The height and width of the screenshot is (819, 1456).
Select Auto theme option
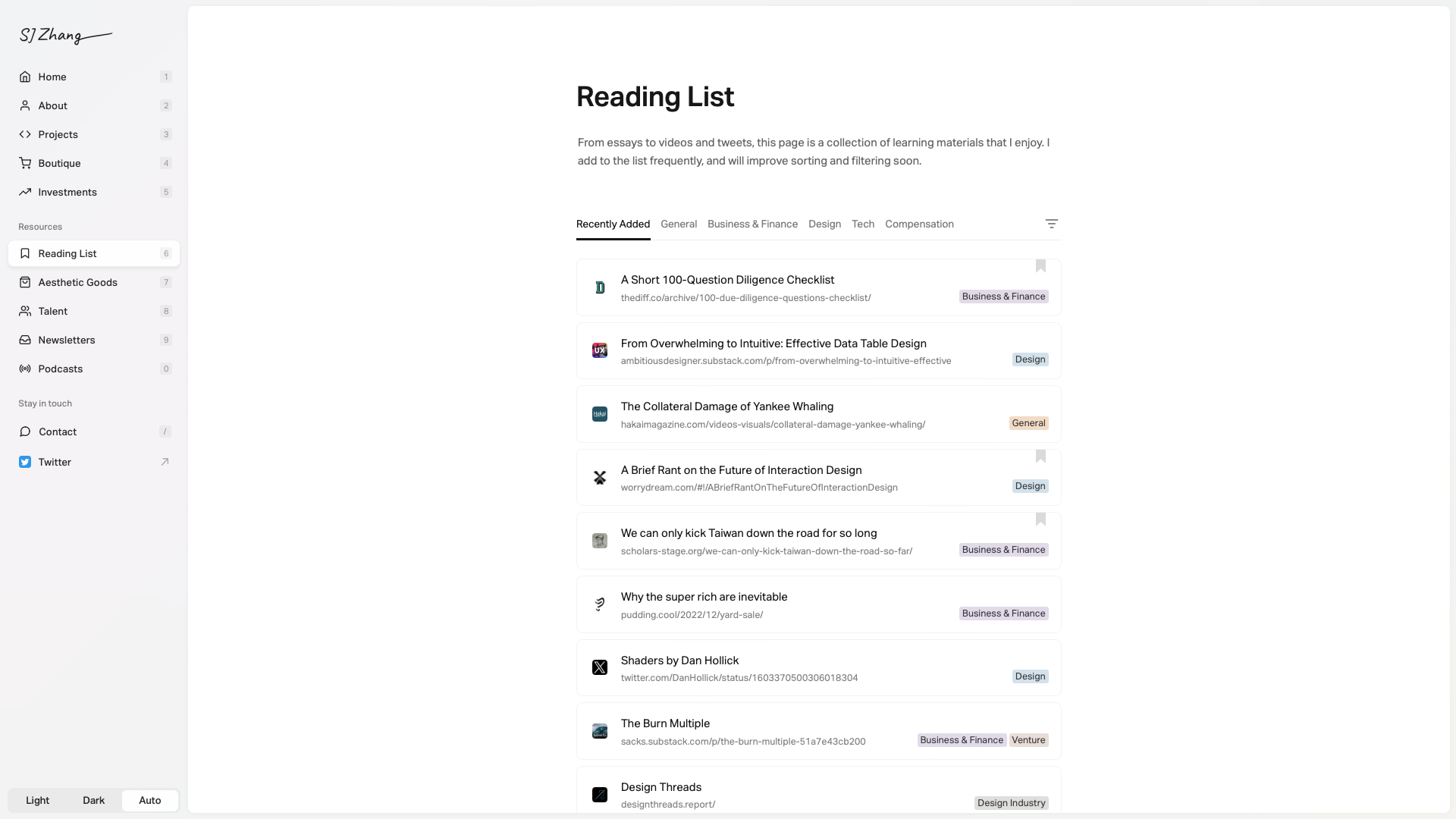(x=150, y=800)
